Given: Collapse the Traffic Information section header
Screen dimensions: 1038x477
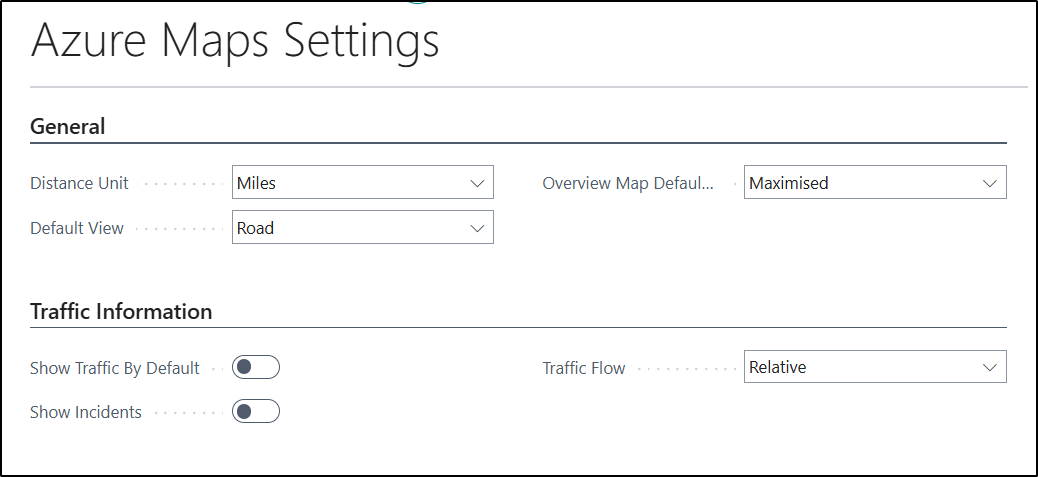Looking at the screenshot, I should tap(121, 311).
